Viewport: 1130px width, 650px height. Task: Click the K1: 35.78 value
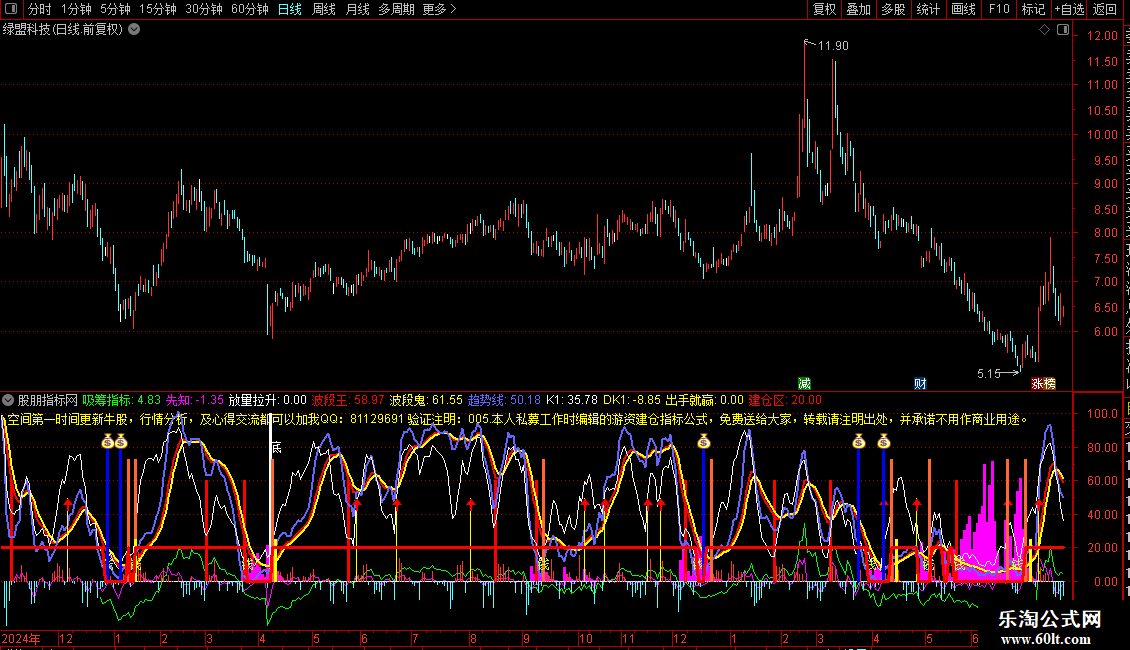[572, 400]
